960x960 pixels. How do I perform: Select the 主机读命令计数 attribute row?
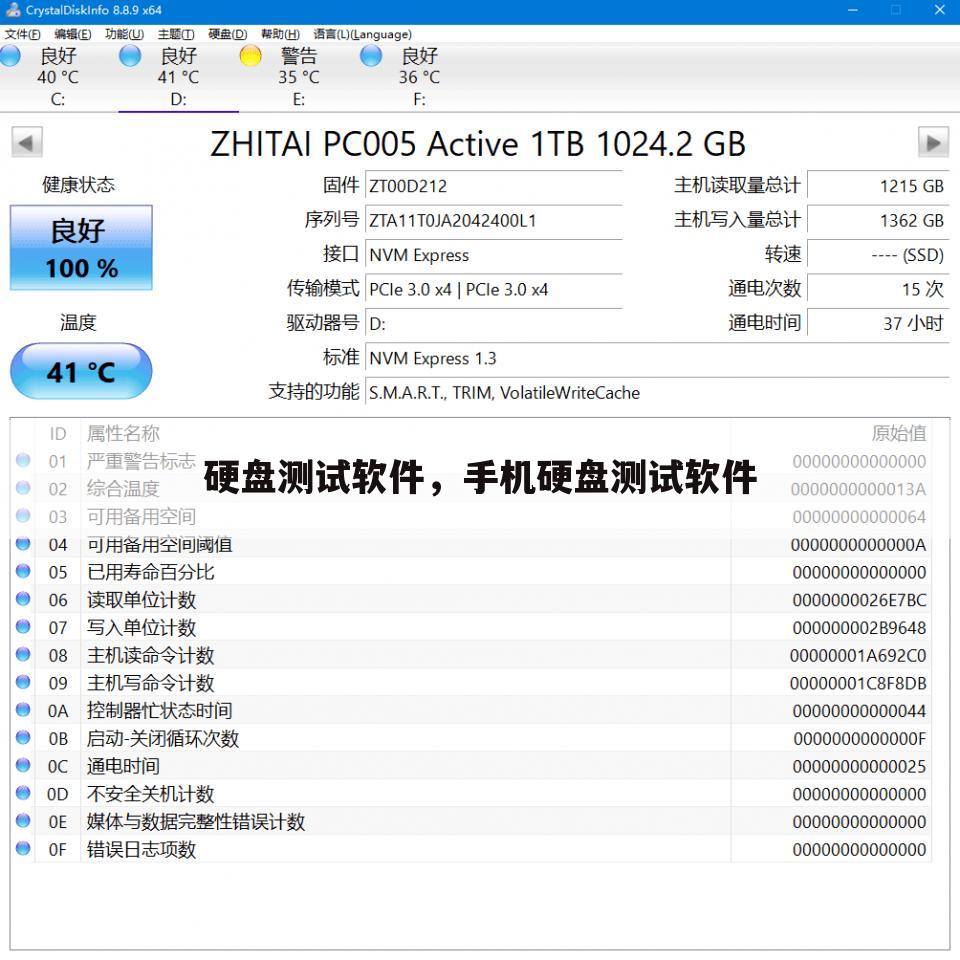point(471,655)
